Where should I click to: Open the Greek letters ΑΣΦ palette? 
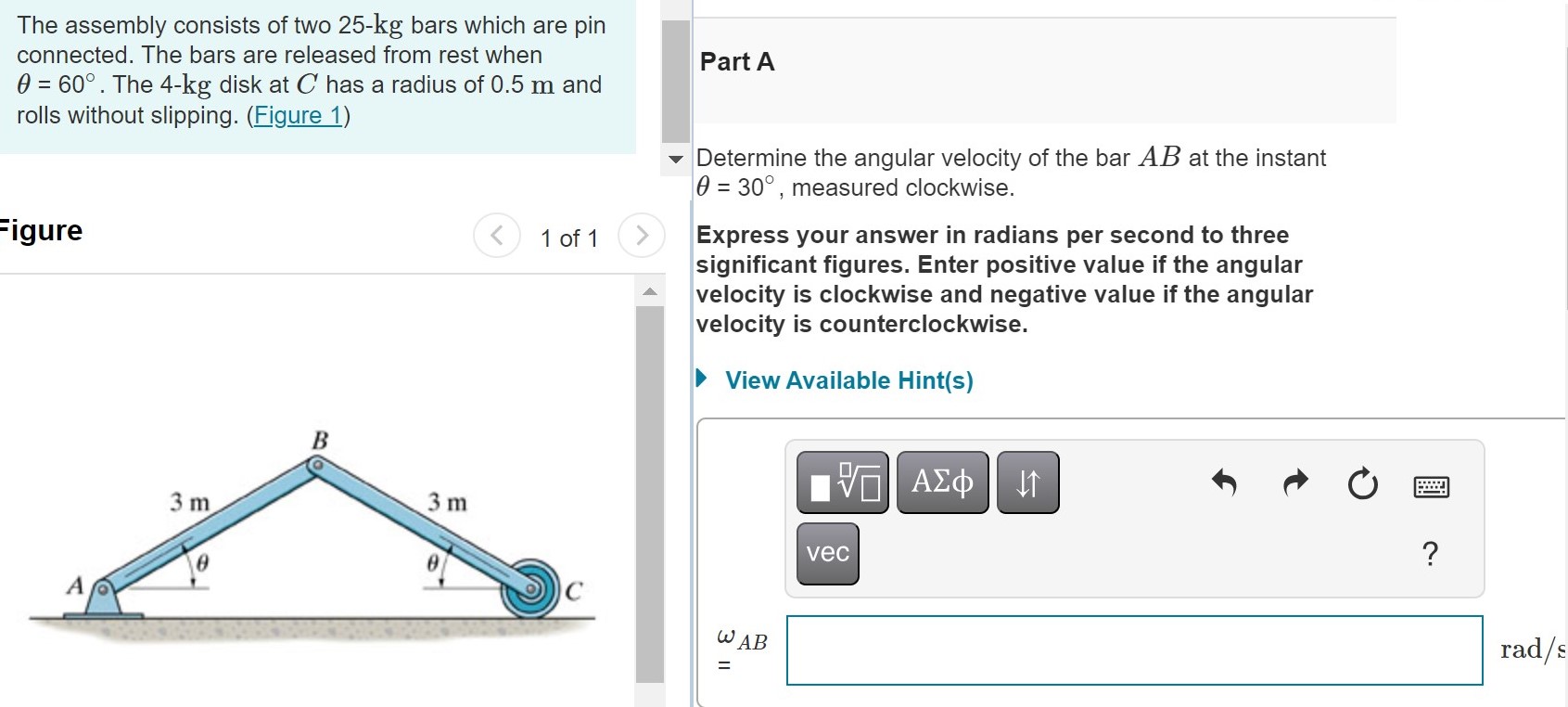941,482
